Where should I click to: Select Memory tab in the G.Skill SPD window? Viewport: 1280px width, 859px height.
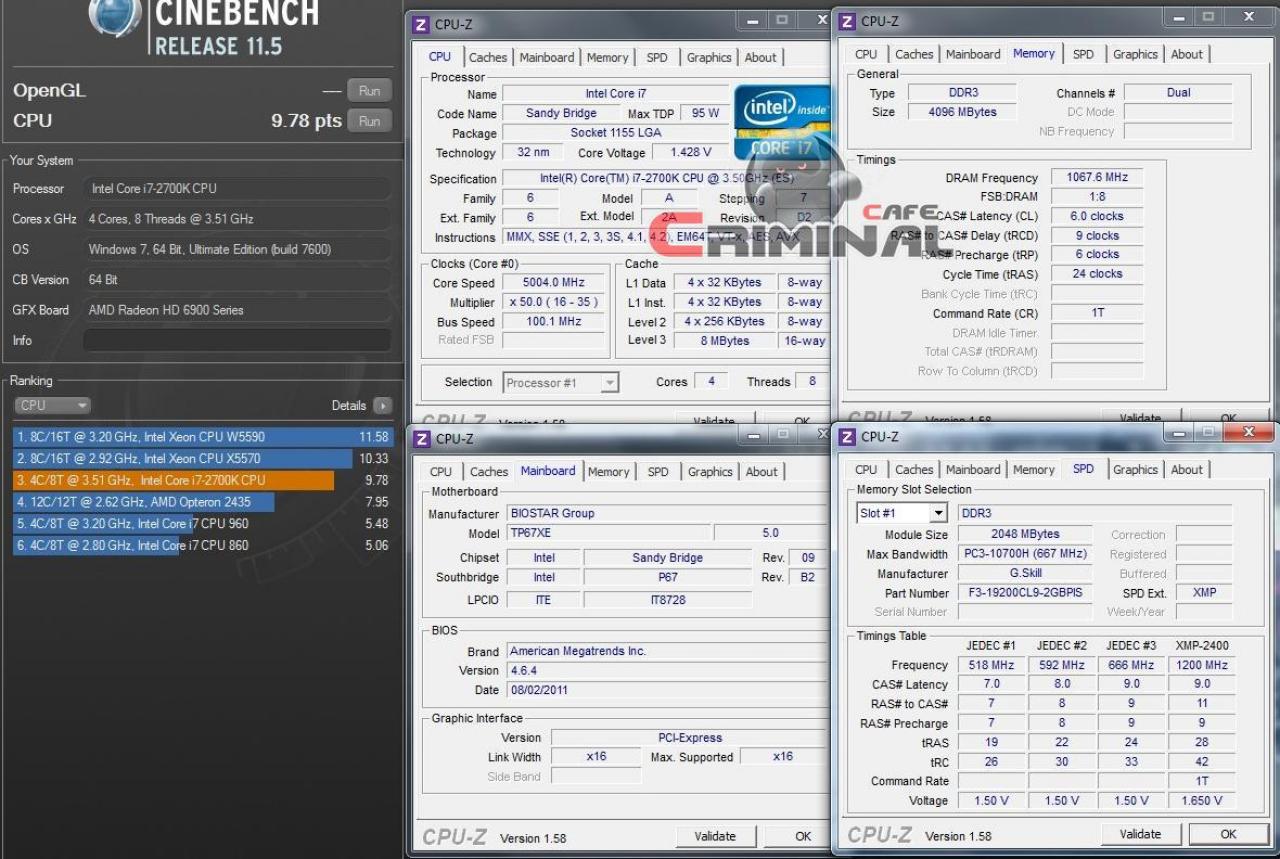pos(1034,470)
